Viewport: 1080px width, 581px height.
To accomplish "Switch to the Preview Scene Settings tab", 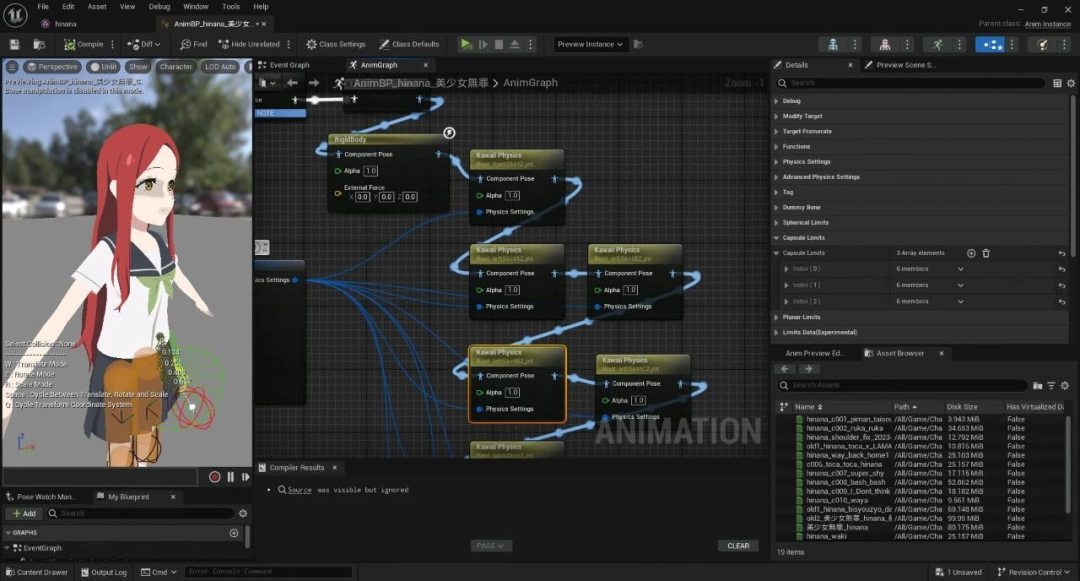I will (905, 65).
